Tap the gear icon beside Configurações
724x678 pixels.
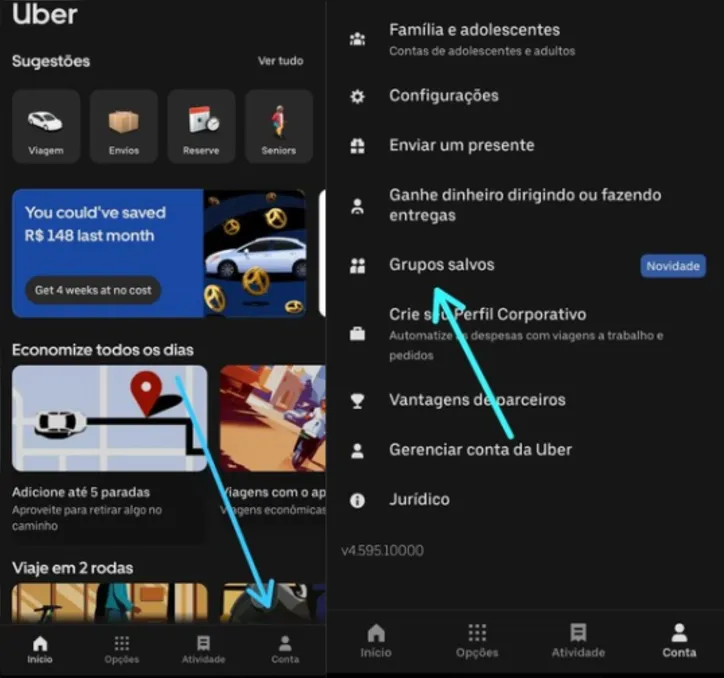(357, 97)
